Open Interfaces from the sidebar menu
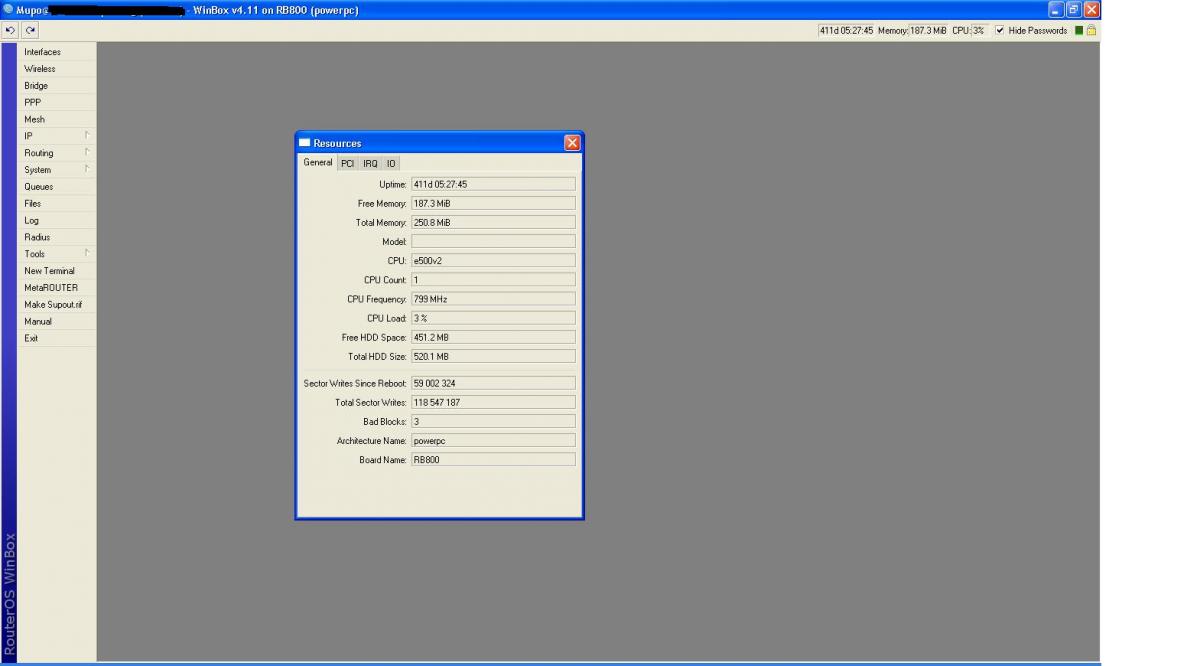1200x666 pixels. tap(43, 52)
